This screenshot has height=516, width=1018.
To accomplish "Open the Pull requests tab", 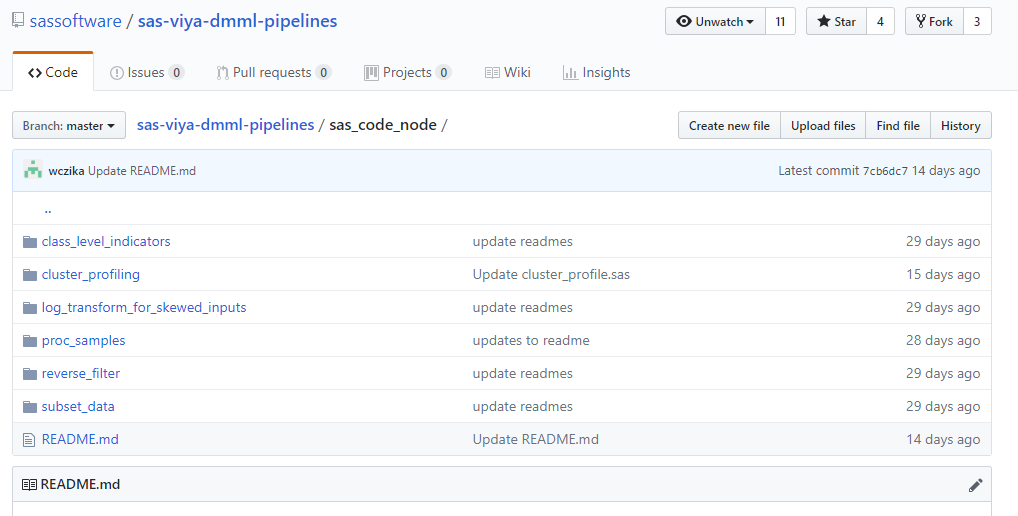I will click(273, 72).
